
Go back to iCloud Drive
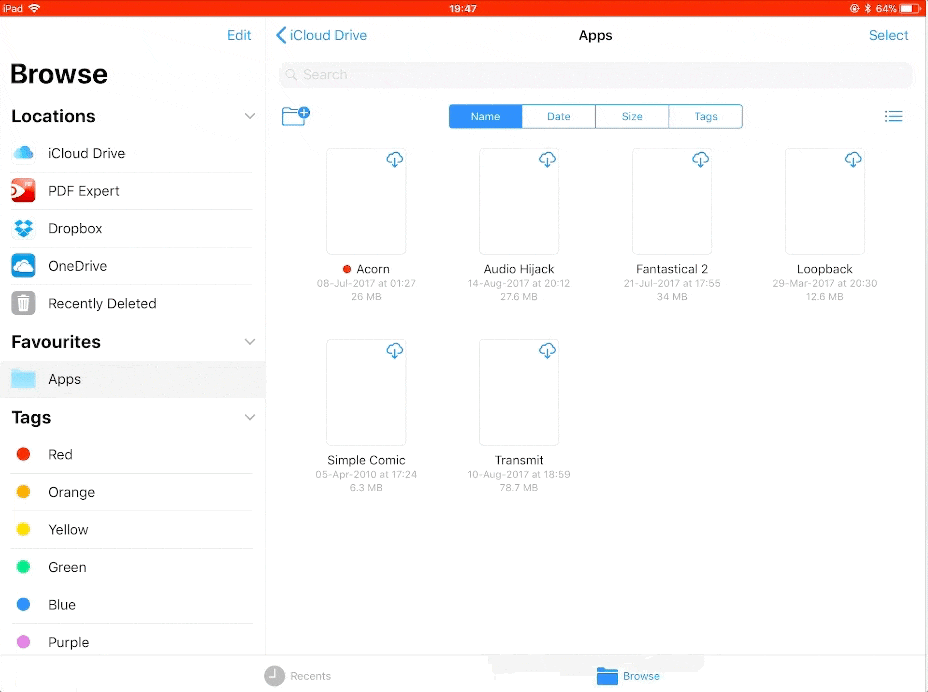(321, 36)
